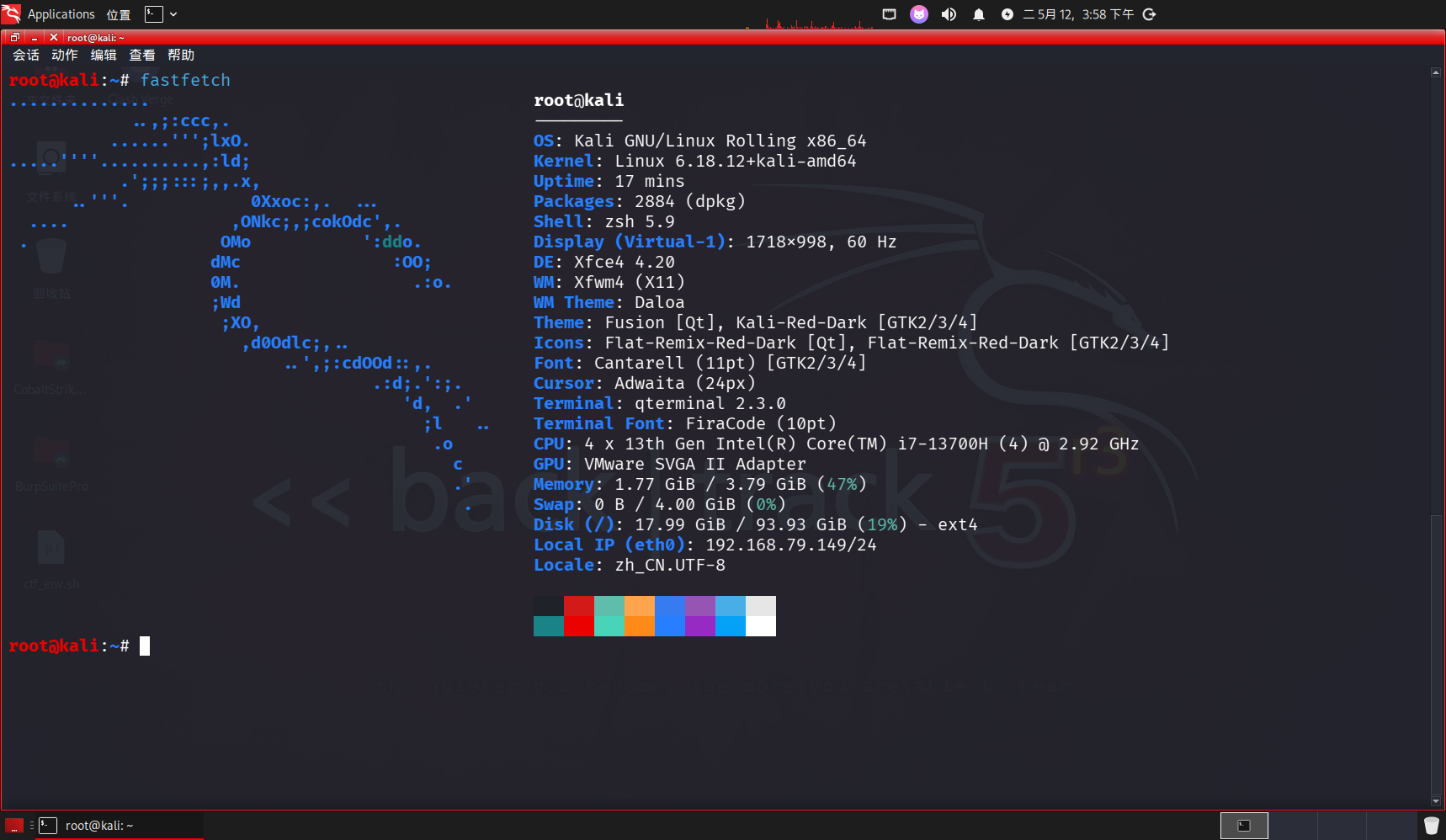Viewport: 1446px width, 840px height.
Task: Click the terminal title bar text root@kali: ~
Action: pos(96,38)
